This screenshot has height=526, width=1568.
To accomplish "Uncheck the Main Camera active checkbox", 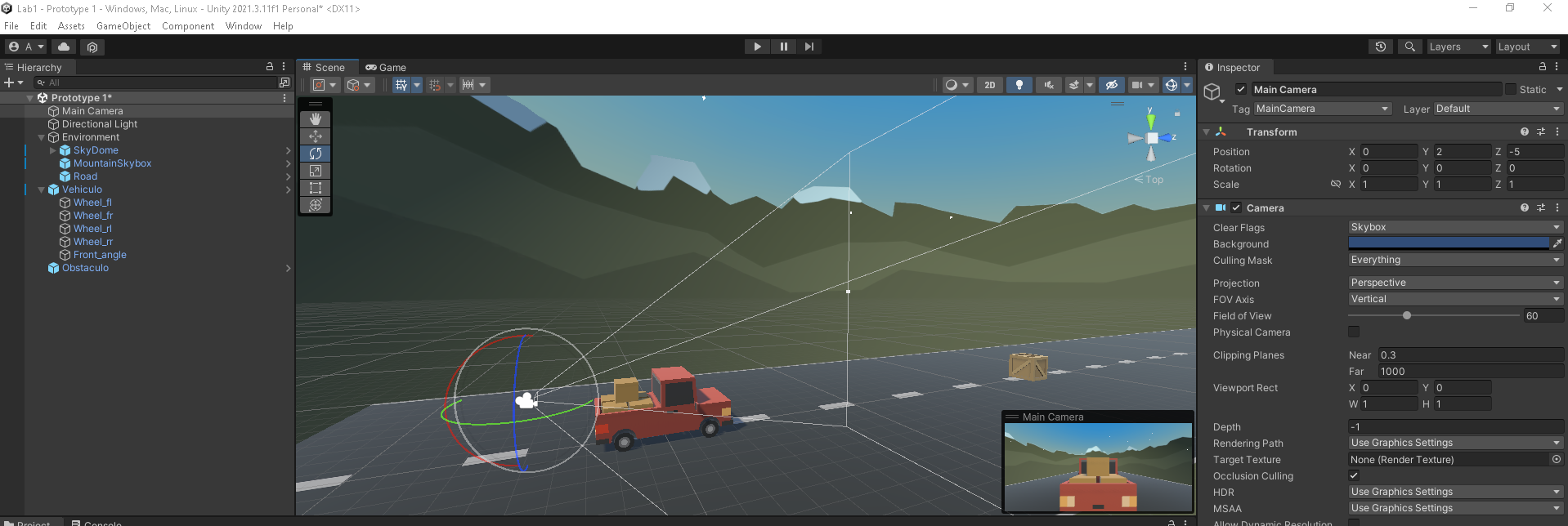I will pos(1241,90).
